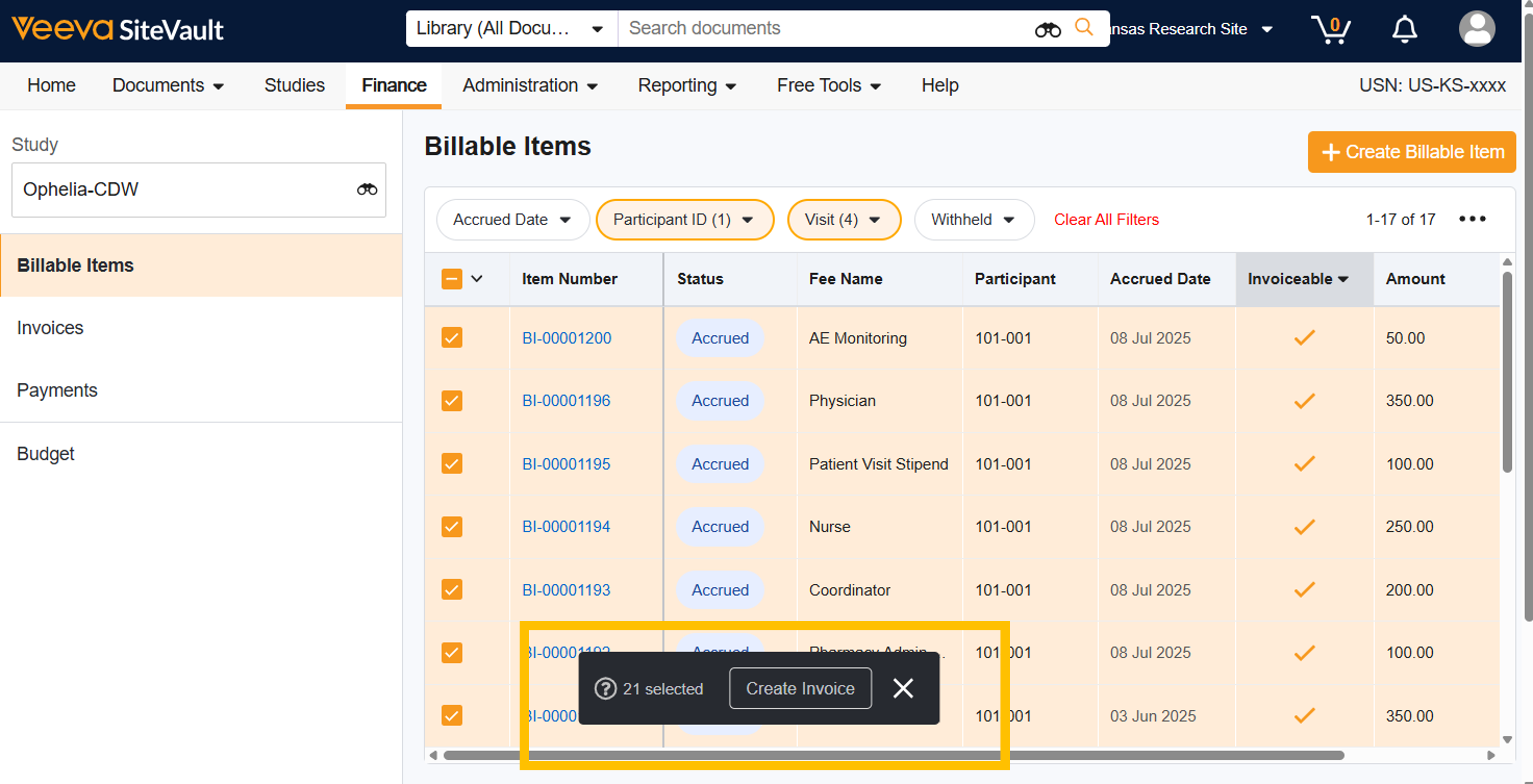This screenshot has height=784, width=1533.
Task: Click the orange search magnifier icon
Action: tap(1084, 28)
